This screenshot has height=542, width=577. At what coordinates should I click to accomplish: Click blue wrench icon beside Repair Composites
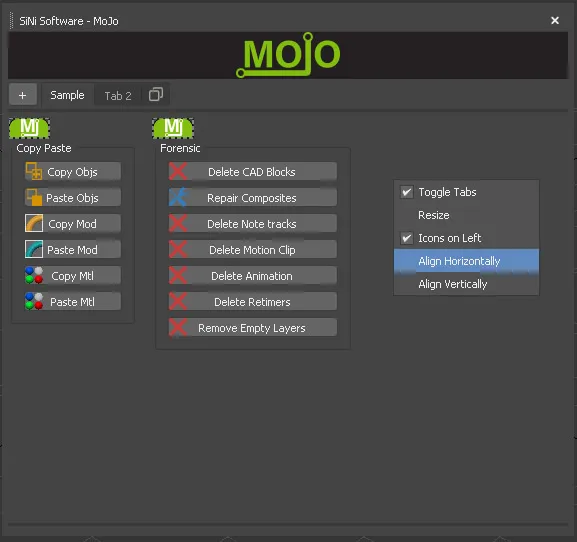click(178, 198)
